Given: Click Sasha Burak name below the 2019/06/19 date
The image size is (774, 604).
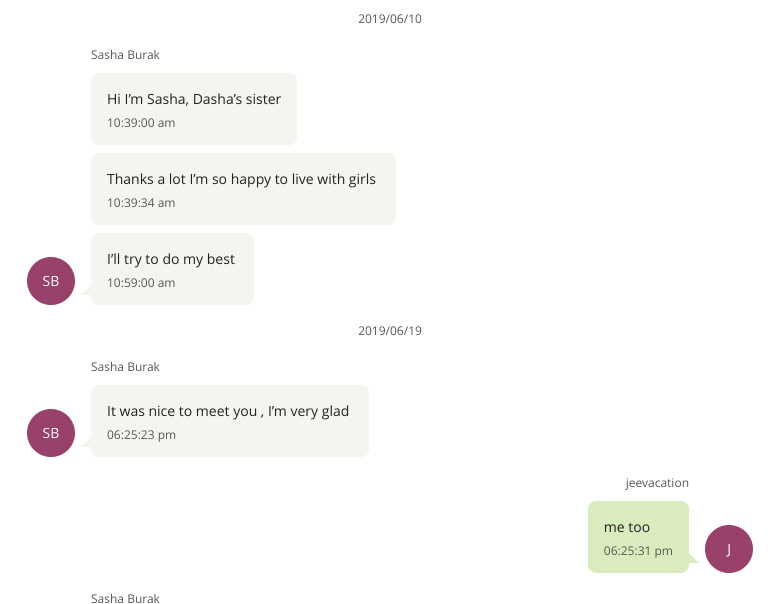Looking at the screenshot, I should 125,367.
